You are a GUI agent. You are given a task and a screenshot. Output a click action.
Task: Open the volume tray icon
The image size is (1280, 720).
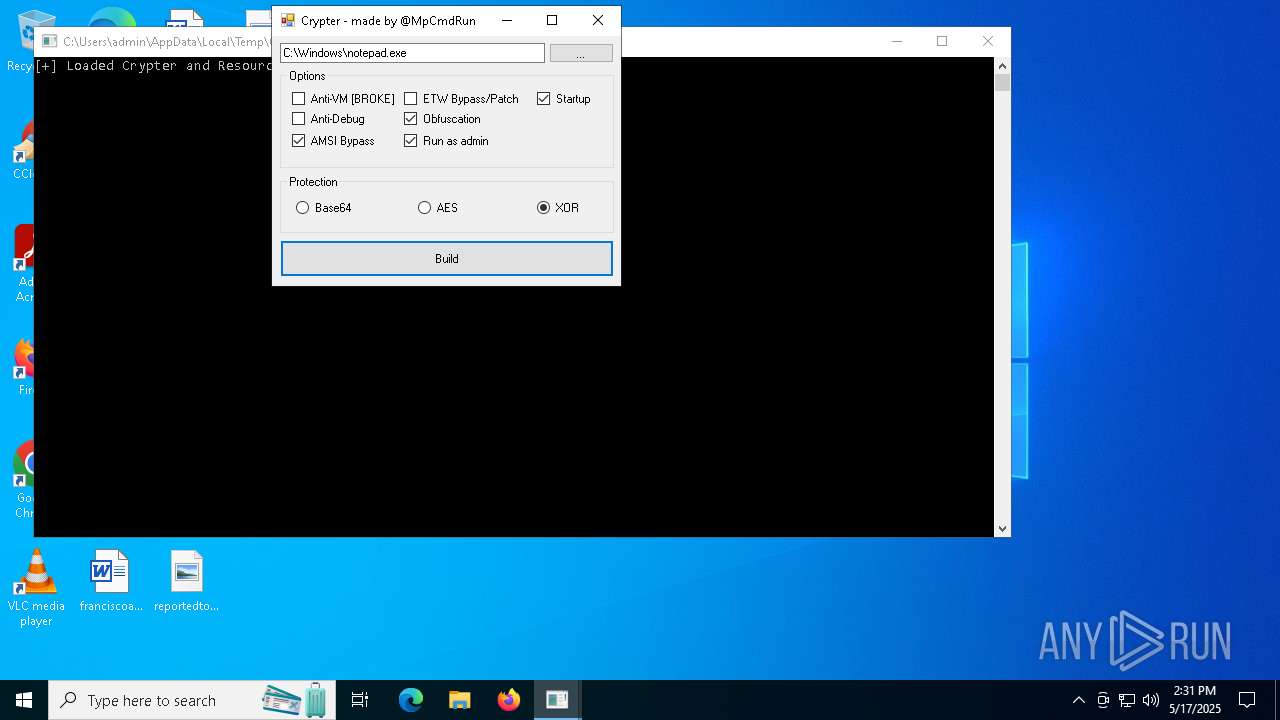(x=1151, y=700)
